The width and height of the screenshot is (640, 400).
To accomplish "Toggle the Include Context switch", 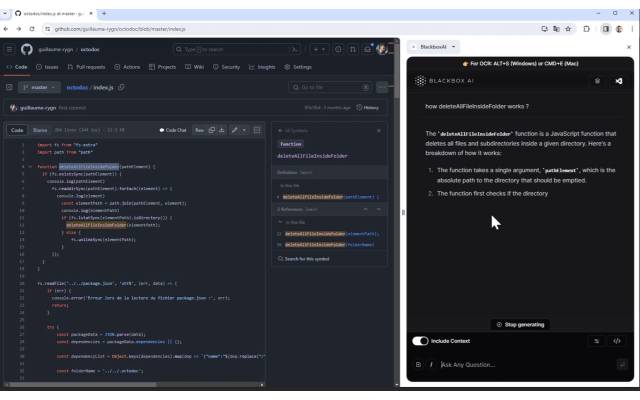I will tap(420, 341).
